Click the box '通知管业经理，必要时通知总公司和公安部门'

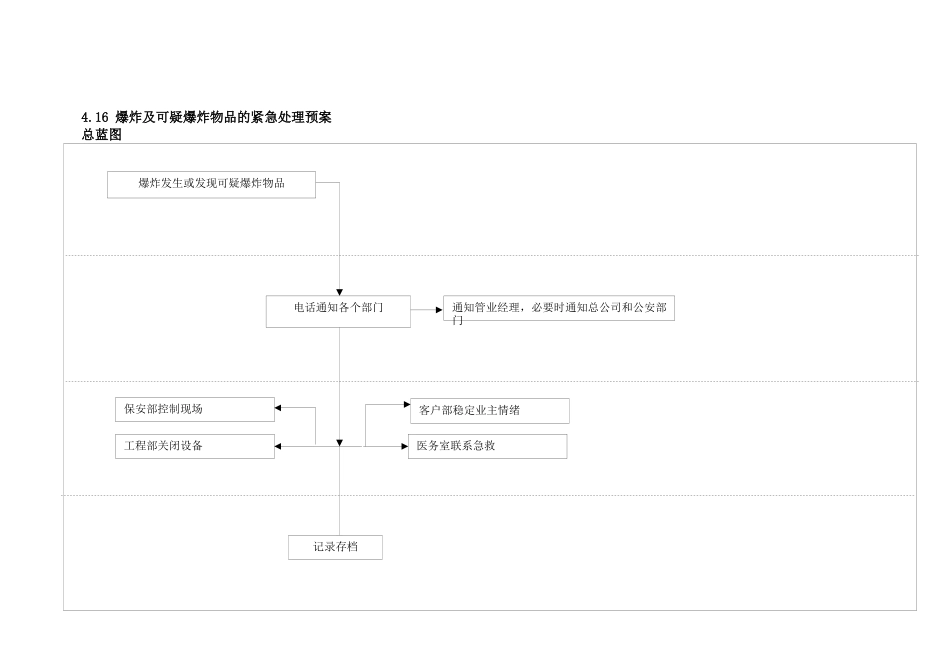[x=559, y=308]
